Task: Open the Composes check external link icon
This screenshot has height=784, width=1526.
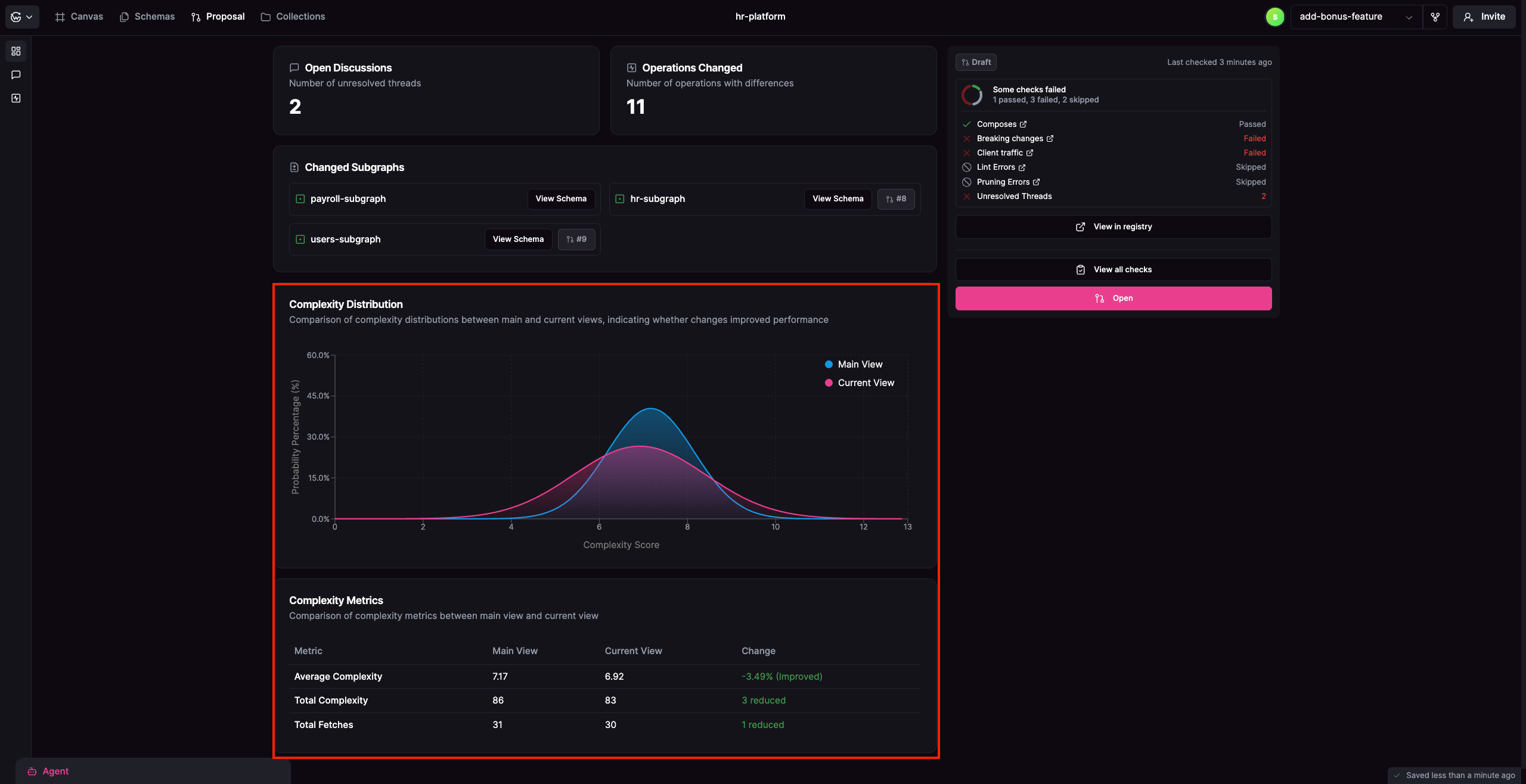Action: (x=1023, y=125)
